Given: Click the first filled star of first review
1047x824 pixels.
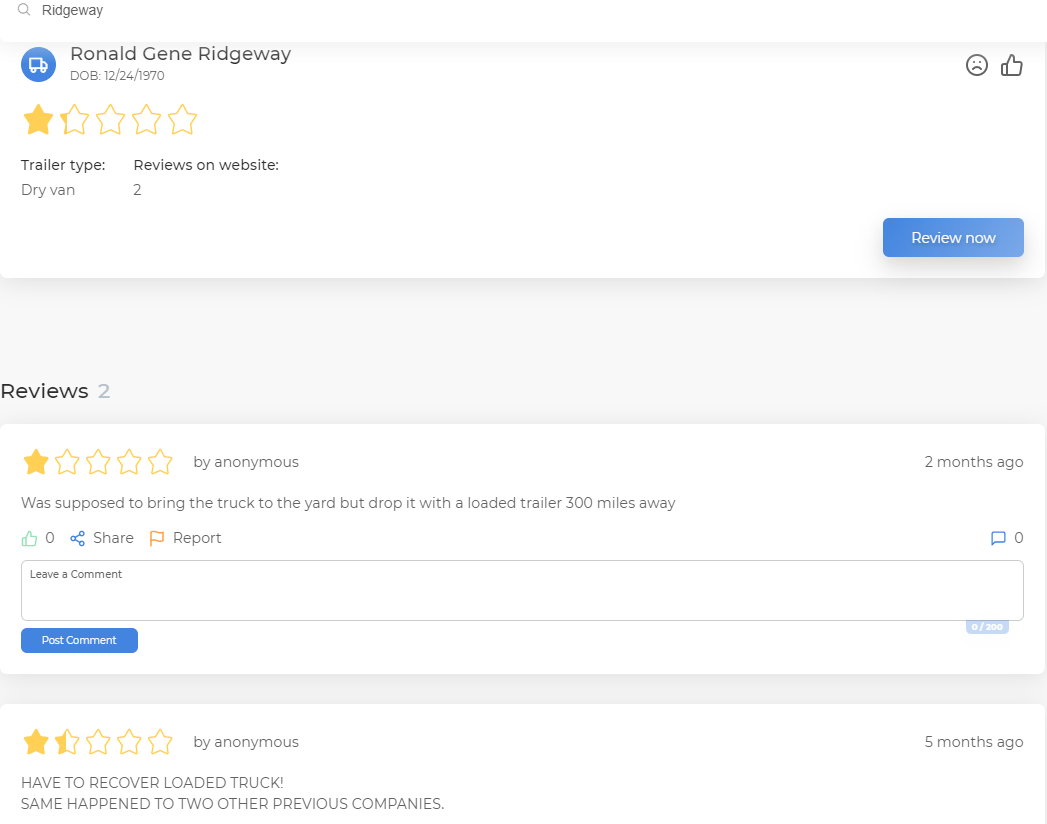Looking at the screenshot, I should [36, 462].
